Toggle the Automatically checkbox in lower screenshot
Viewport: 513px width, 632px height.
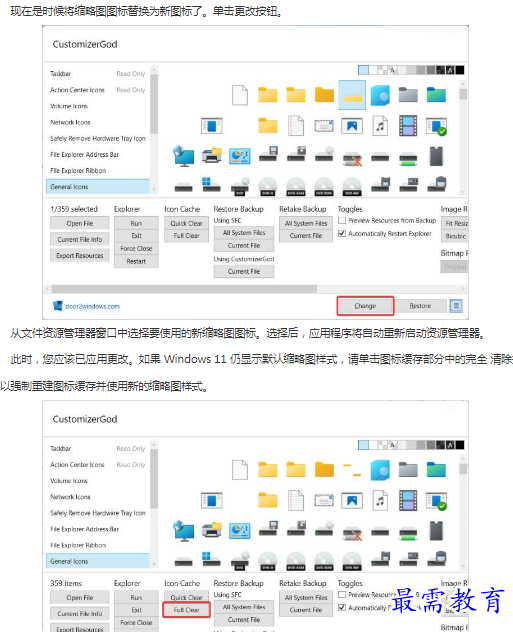point(342,607)
